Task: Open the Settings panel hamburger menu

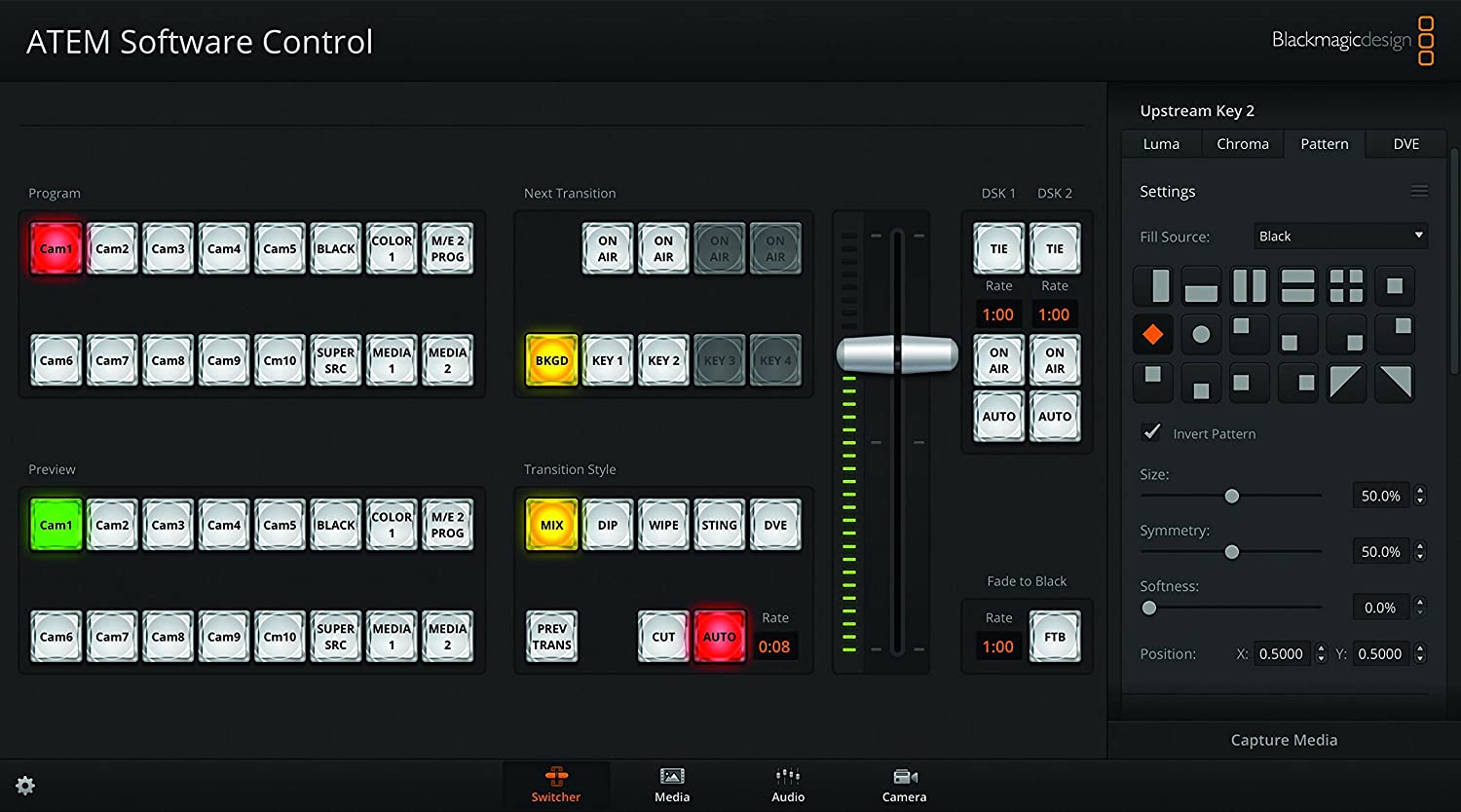Action: coord(1419,192)
